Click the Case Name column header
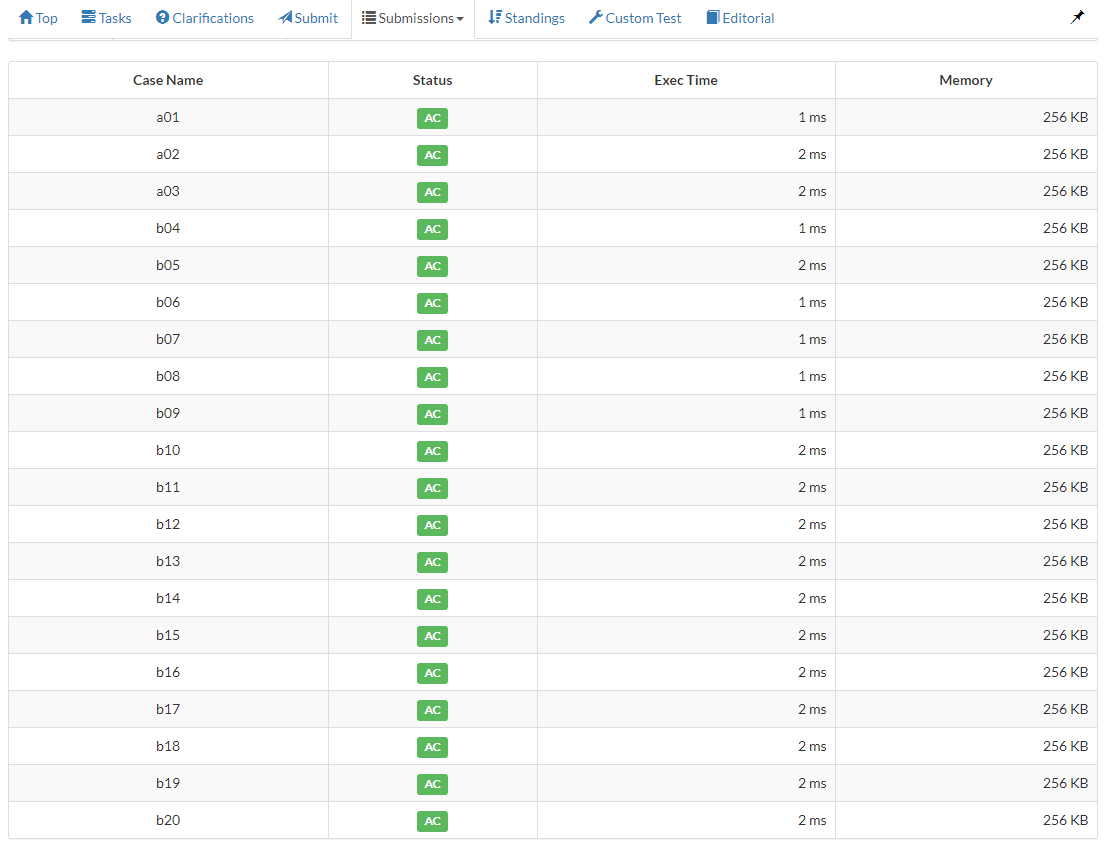This screenshot has height=848, width=1107. click(x=168, y=80)
